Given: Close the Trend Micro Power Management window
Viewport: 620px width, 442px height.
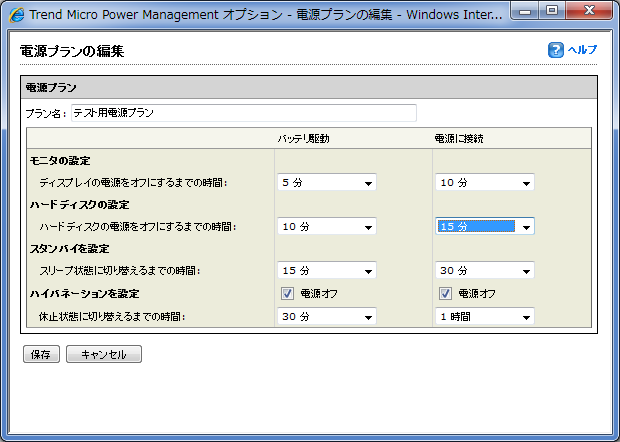Looking at the screenshot, I should coord(592,12).
